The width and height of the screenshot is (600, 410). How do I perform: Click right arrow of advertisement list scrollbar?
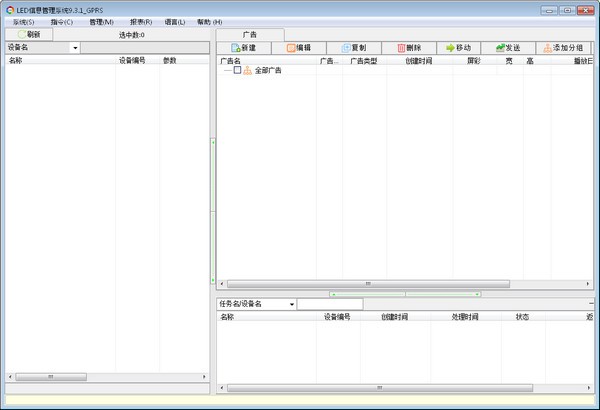click(x=588, y=284)
